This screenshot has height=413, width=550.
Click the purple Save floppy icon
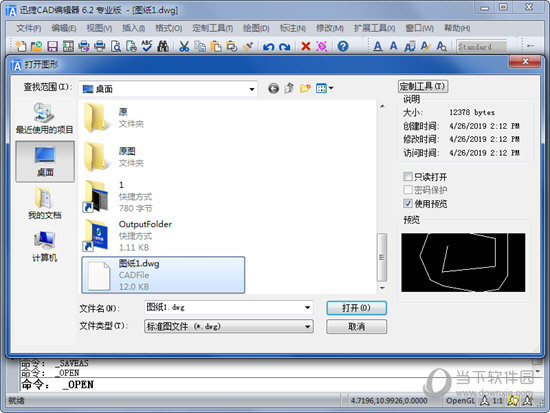pos(52,46)
